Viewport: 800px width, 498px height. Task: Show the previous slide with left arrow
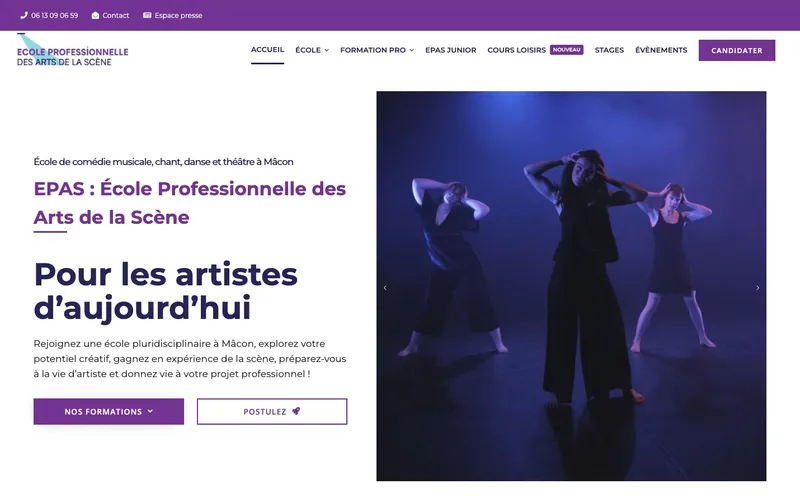(x=385, y=288)
